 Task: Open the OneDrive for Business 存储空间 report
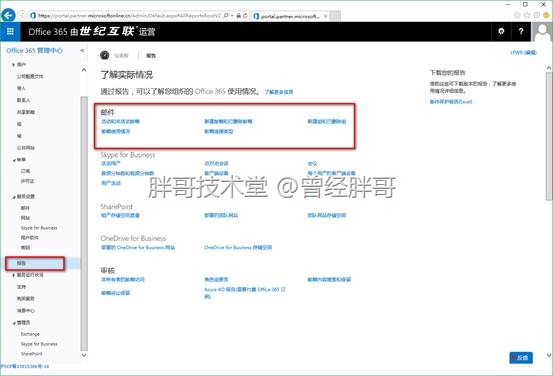[238, 248]
